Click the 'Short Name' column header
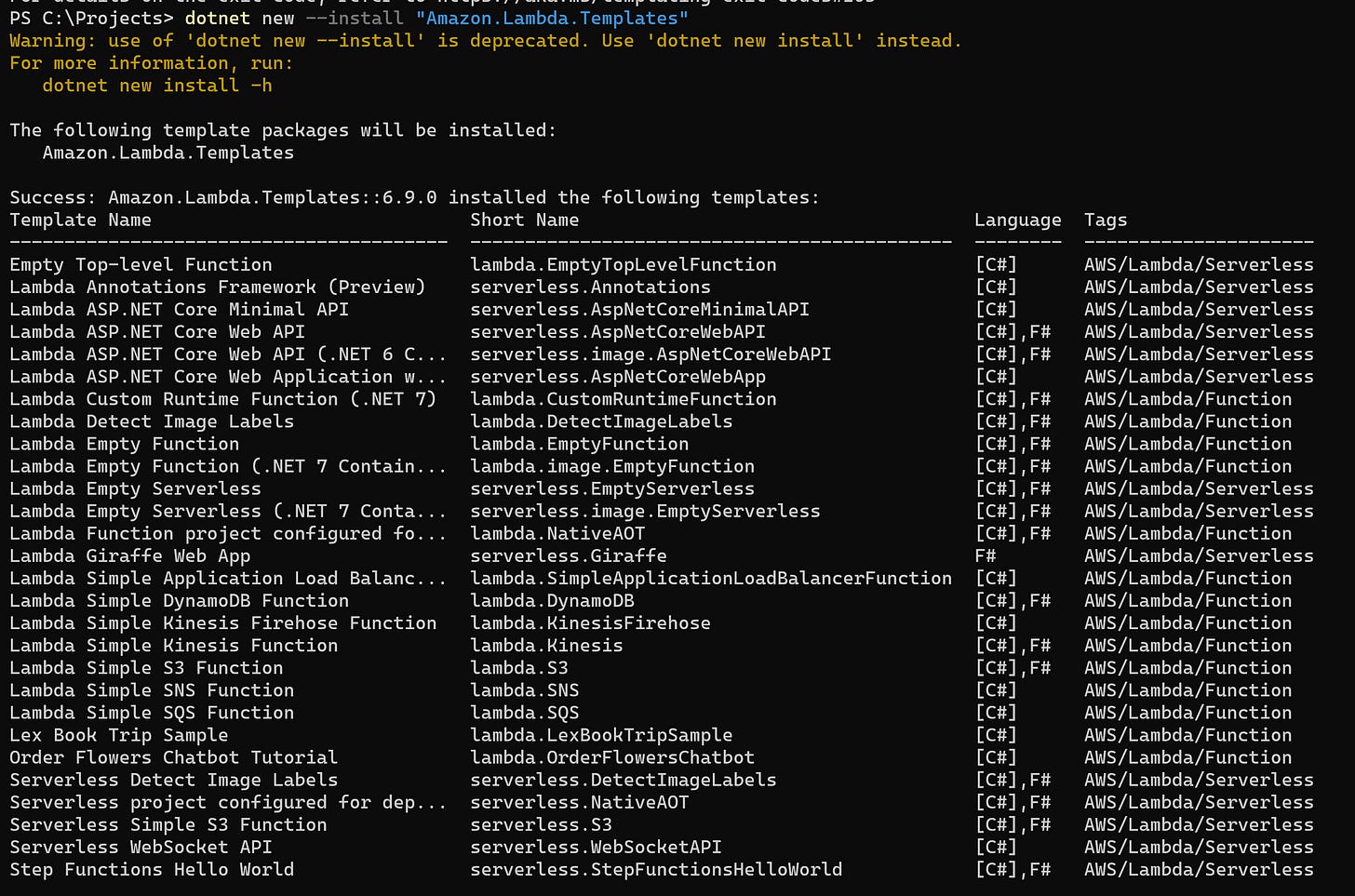This screenshot has width=1355, height=896. click(x=525, y=220)
